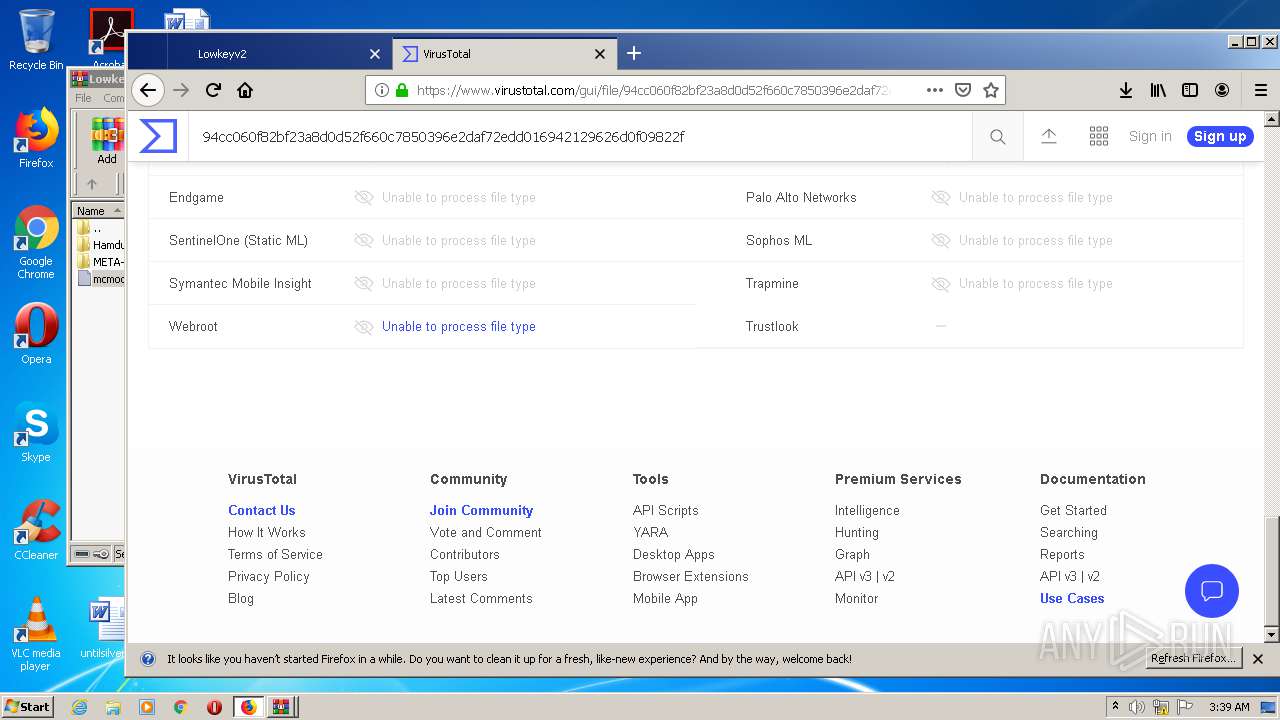Reload the VirusTotal page
This screenshot has width=1280, height=720.
213,90
